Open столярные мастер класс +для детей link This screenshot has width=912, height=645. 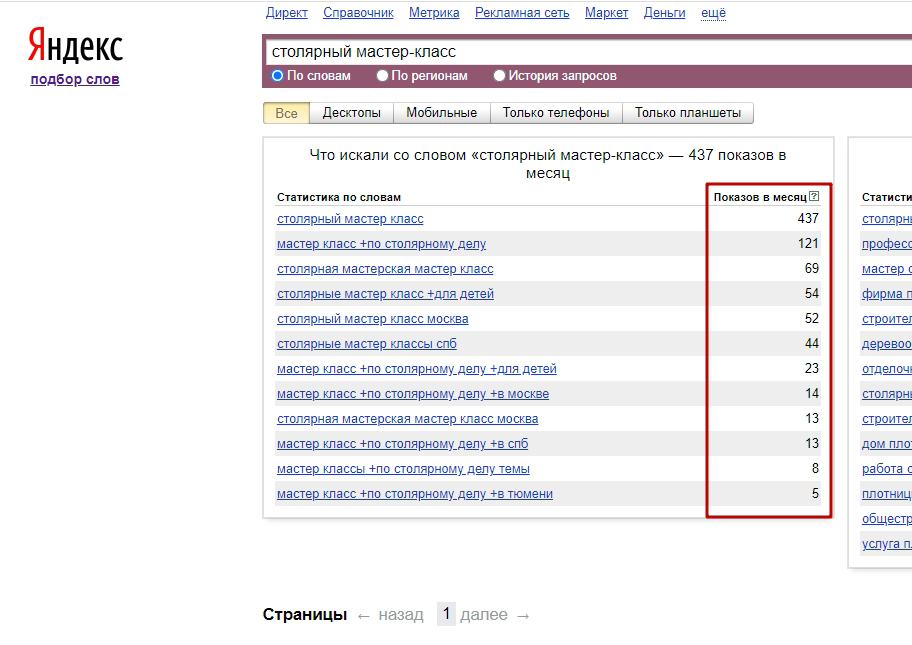pos(385,294)
